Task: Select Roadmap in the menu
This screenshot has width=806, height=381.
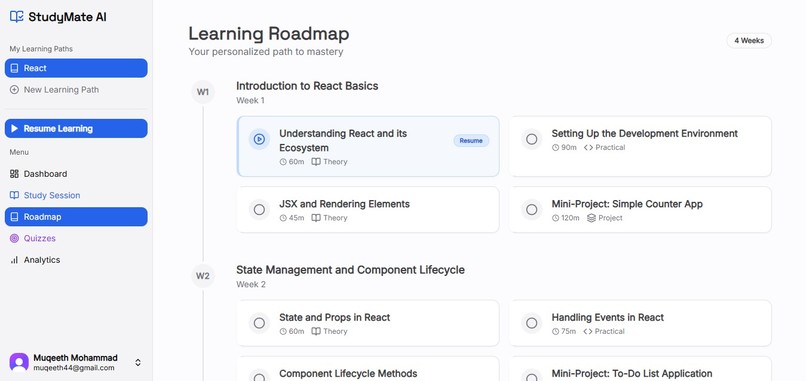Action: (x=76, y=217)
